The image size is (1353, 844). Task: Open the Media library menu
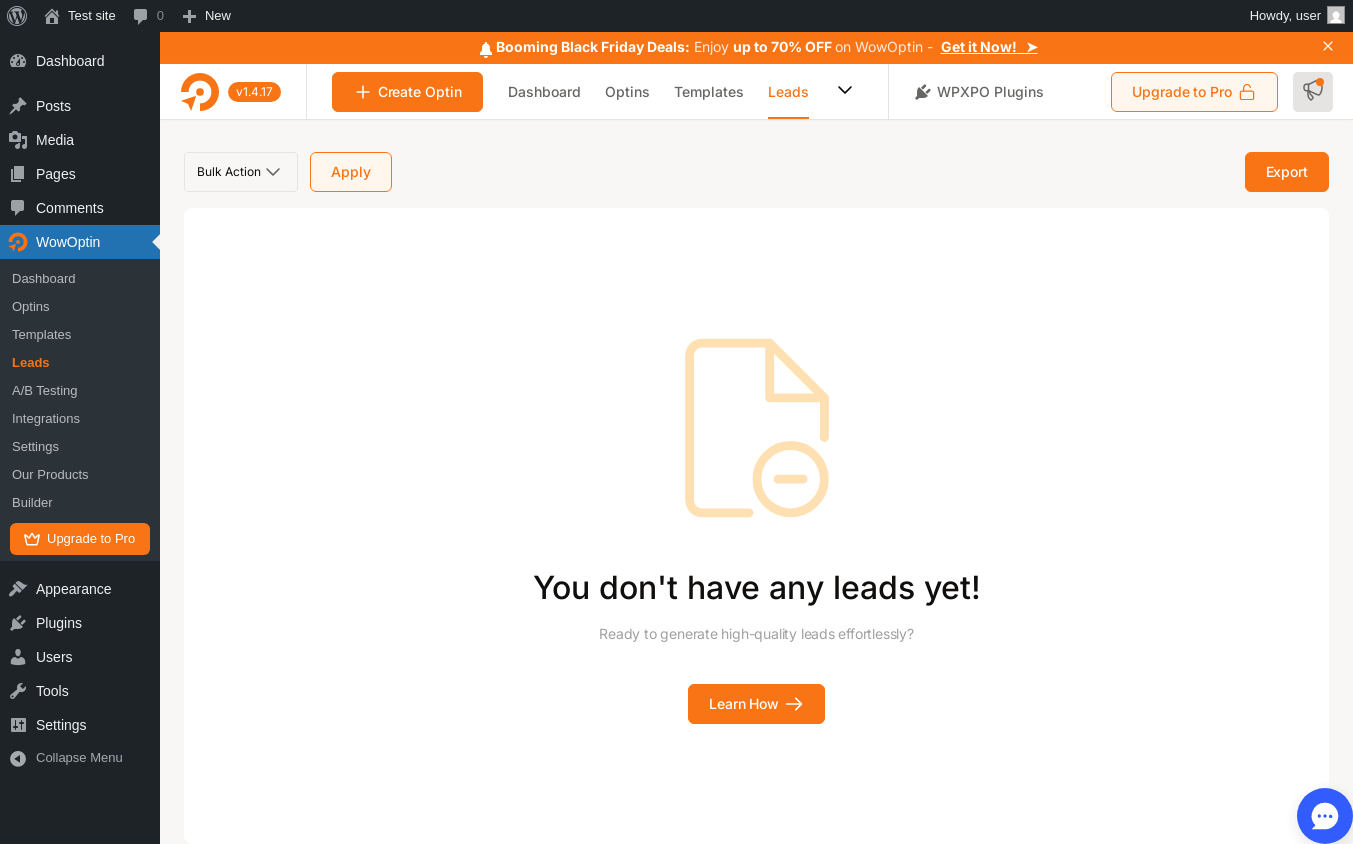[x=80, y=140]
